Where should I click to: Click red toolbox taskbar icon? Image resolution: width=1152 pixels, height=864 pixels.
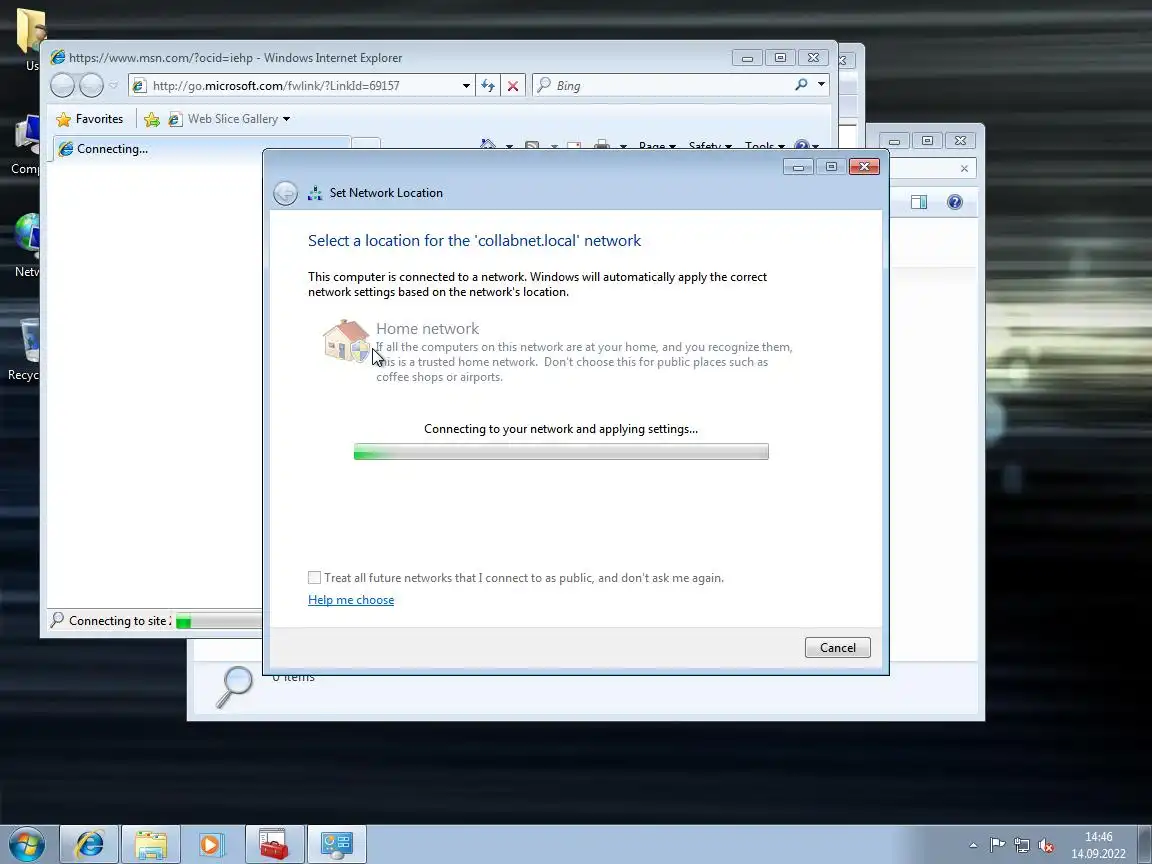point(274,844)
